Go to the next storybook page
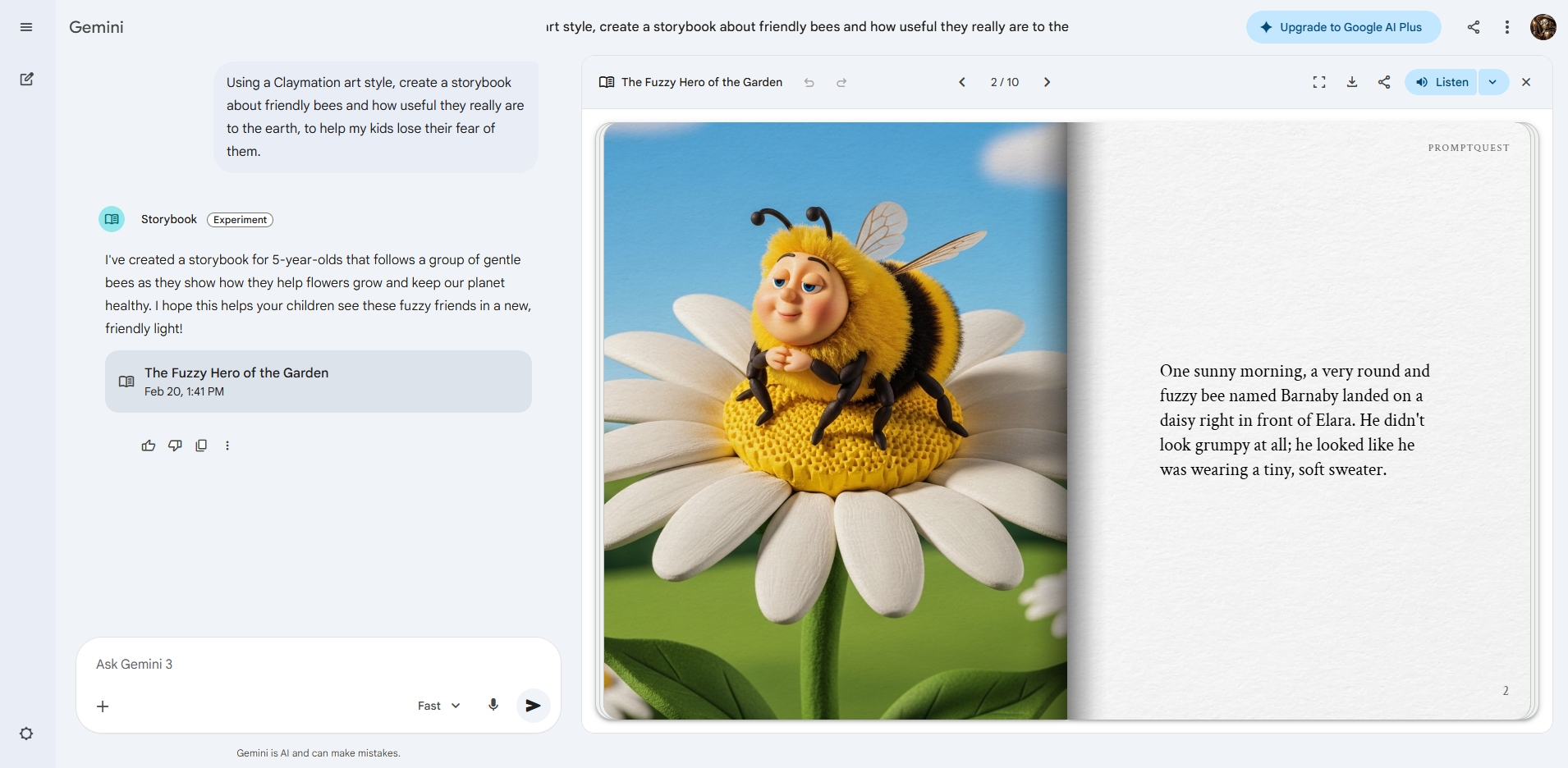Image resolution: width=1568 pixels, height=768 pixels. (1047, 82)
